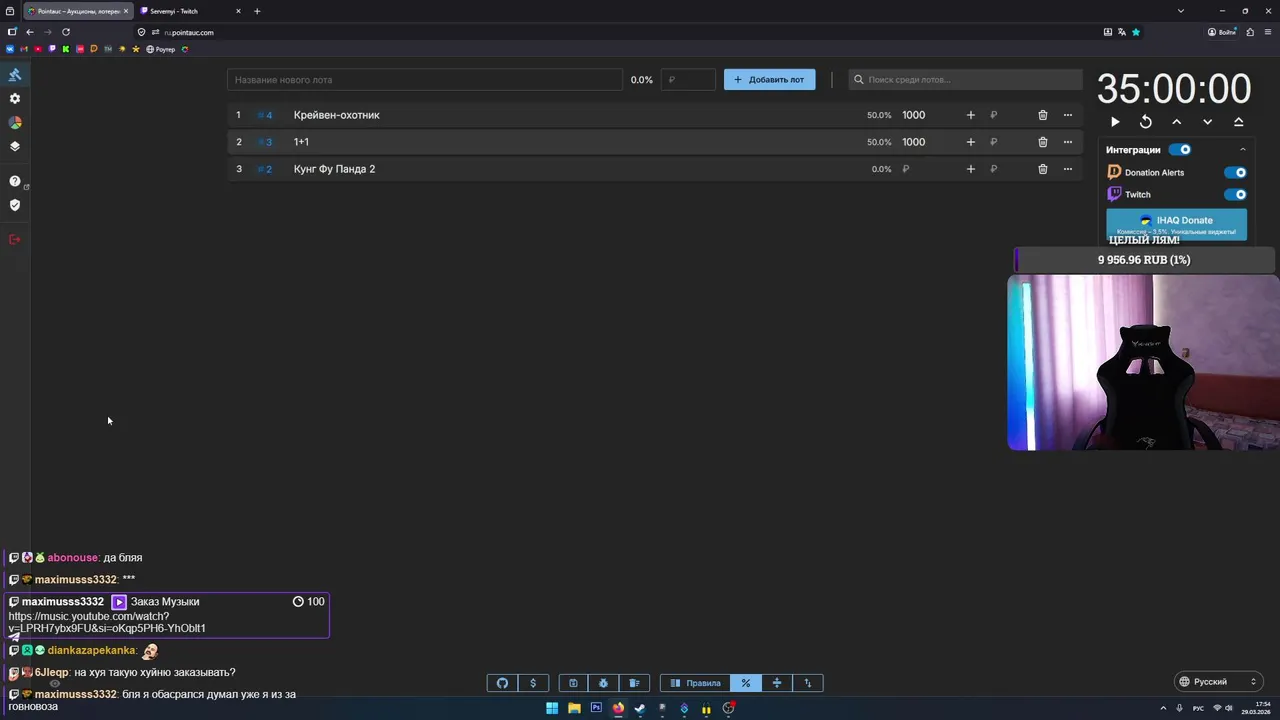1280x720 pixels.
Task: Click the Добавить лот button
Action: 769,79
